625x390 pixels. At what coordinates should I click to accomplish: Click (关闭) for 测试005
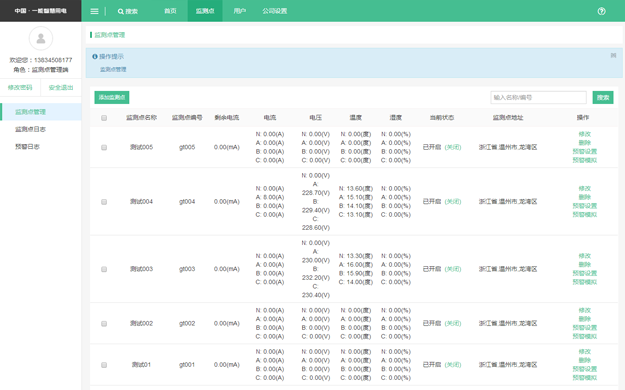(453, 147)
